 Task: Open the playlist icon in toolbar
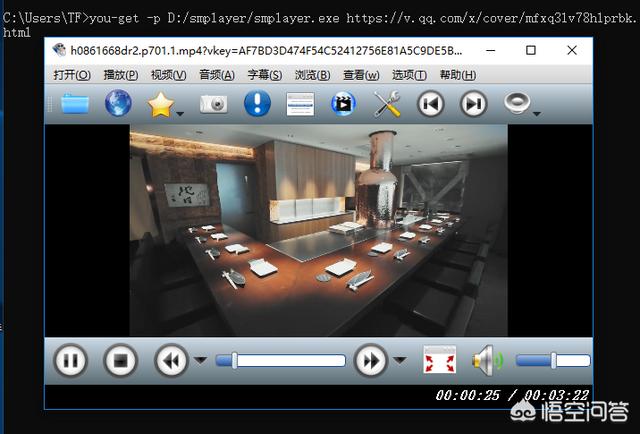tap(300, 104)
